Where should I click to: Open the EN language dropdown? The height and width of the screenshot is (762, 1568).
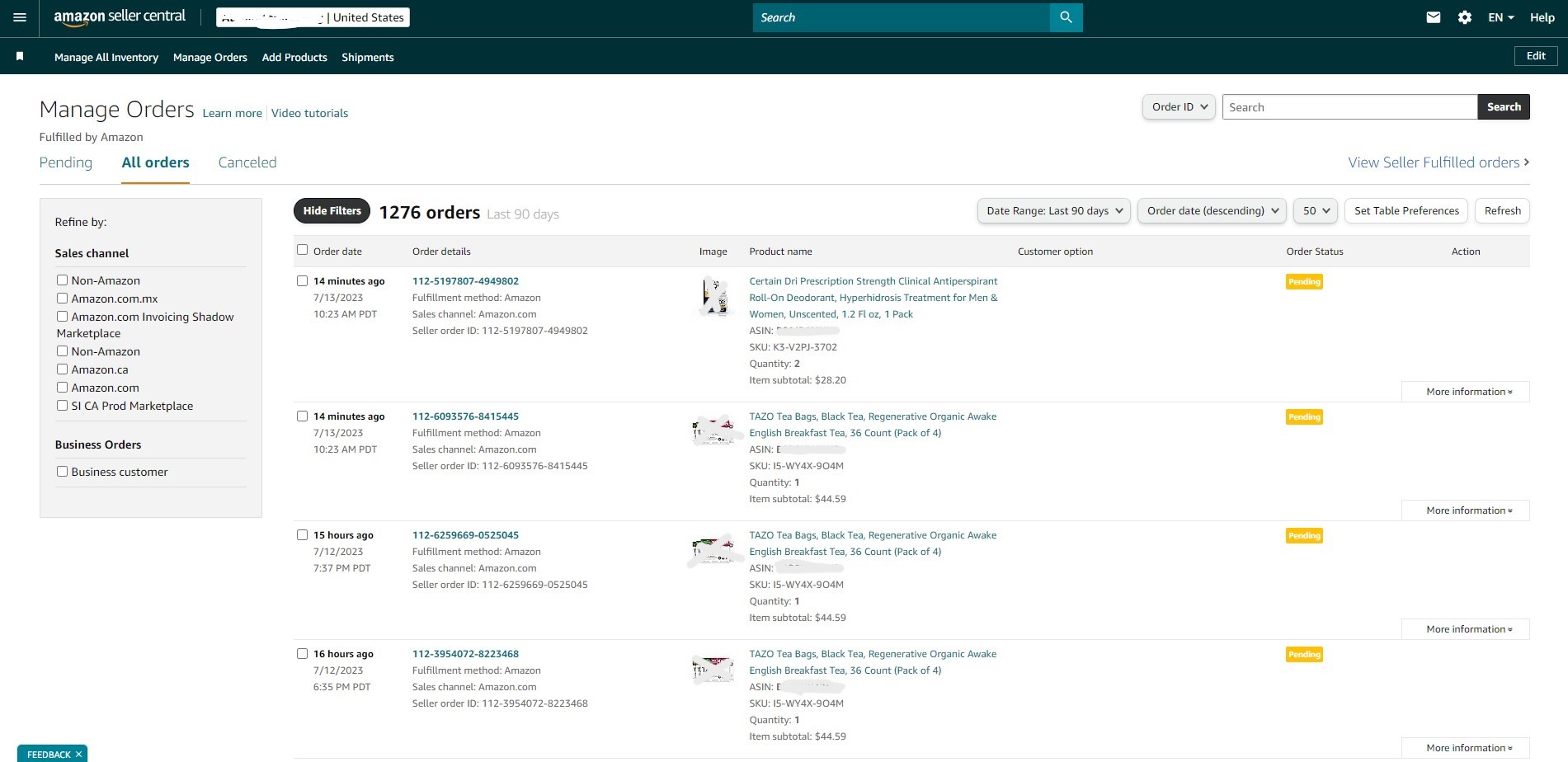1500,17
